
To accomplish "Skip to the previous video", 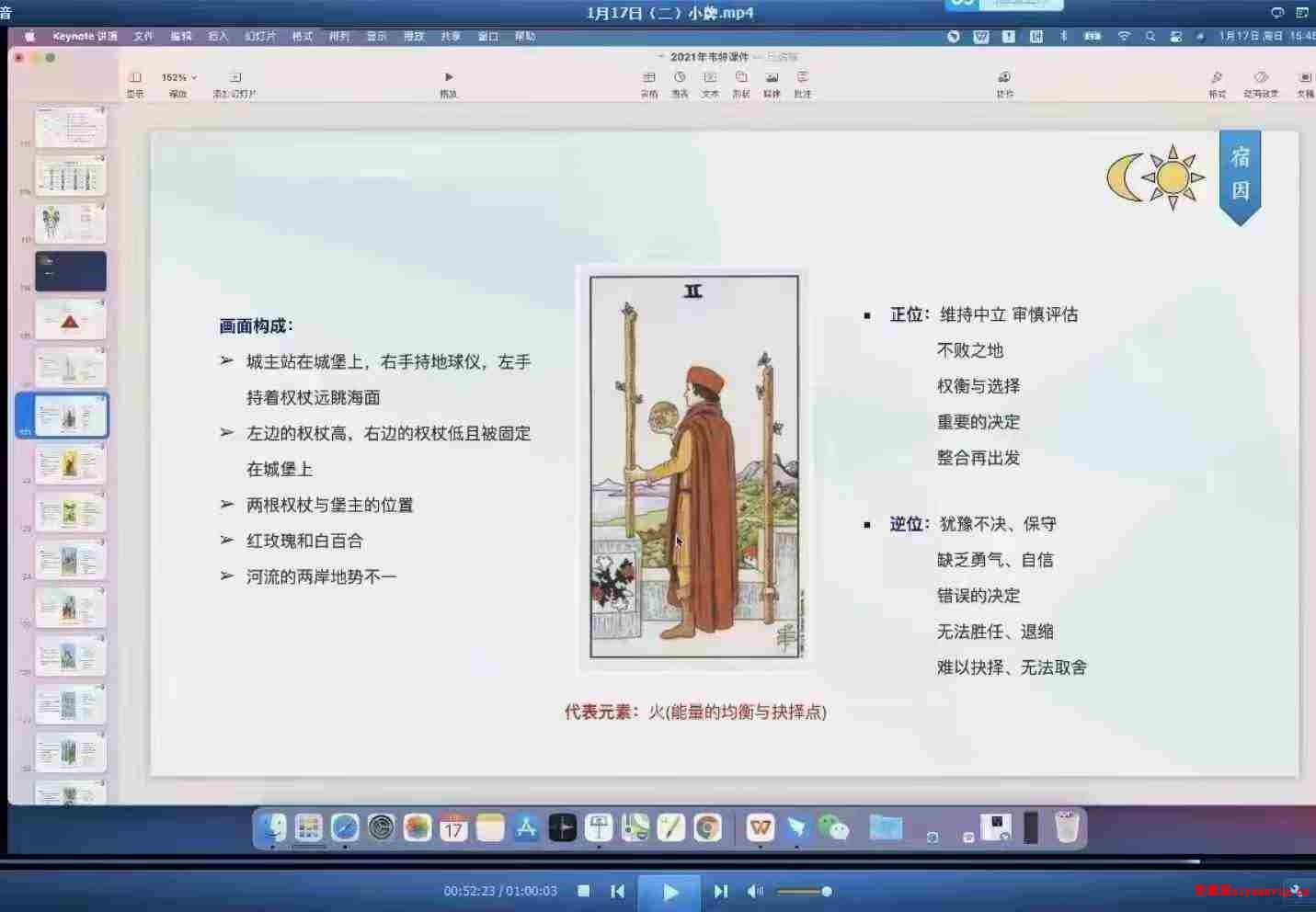I will tap(618, 891).
